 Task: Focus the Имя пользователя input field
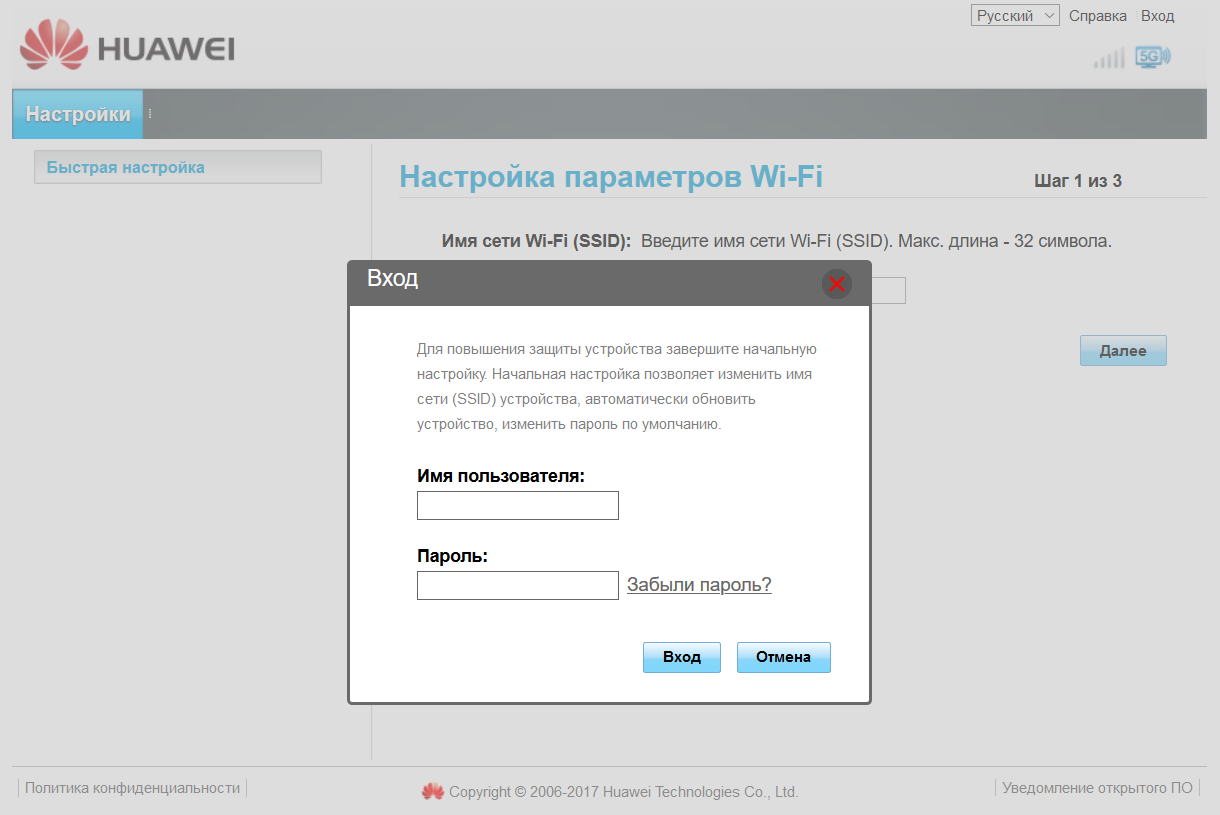pos(517,506)
